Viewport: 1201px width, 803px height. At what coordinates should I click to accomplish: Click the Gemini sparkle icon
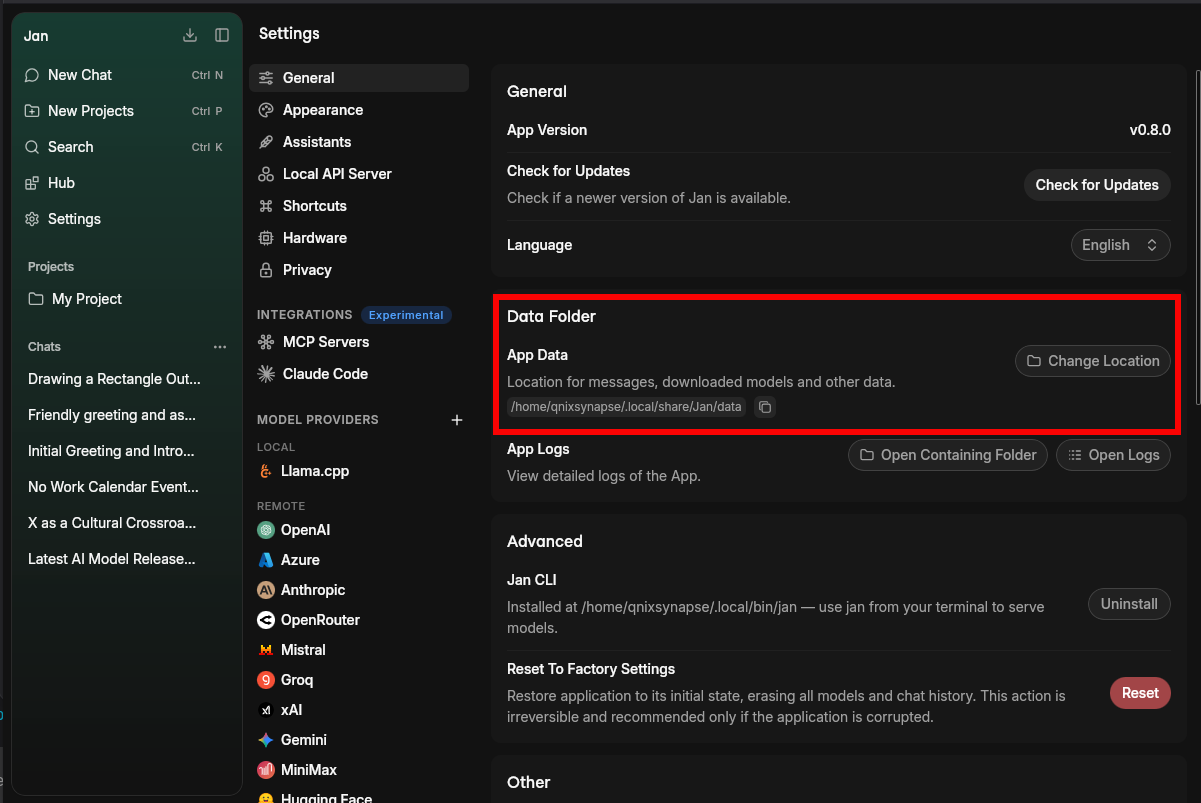tap(265, 740)
